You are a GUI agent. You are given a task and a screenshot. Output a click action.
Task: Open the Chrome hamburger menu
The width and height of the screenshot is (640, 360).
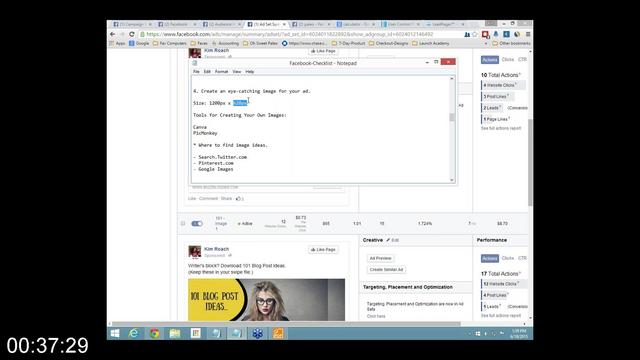[x=528, y=34]
